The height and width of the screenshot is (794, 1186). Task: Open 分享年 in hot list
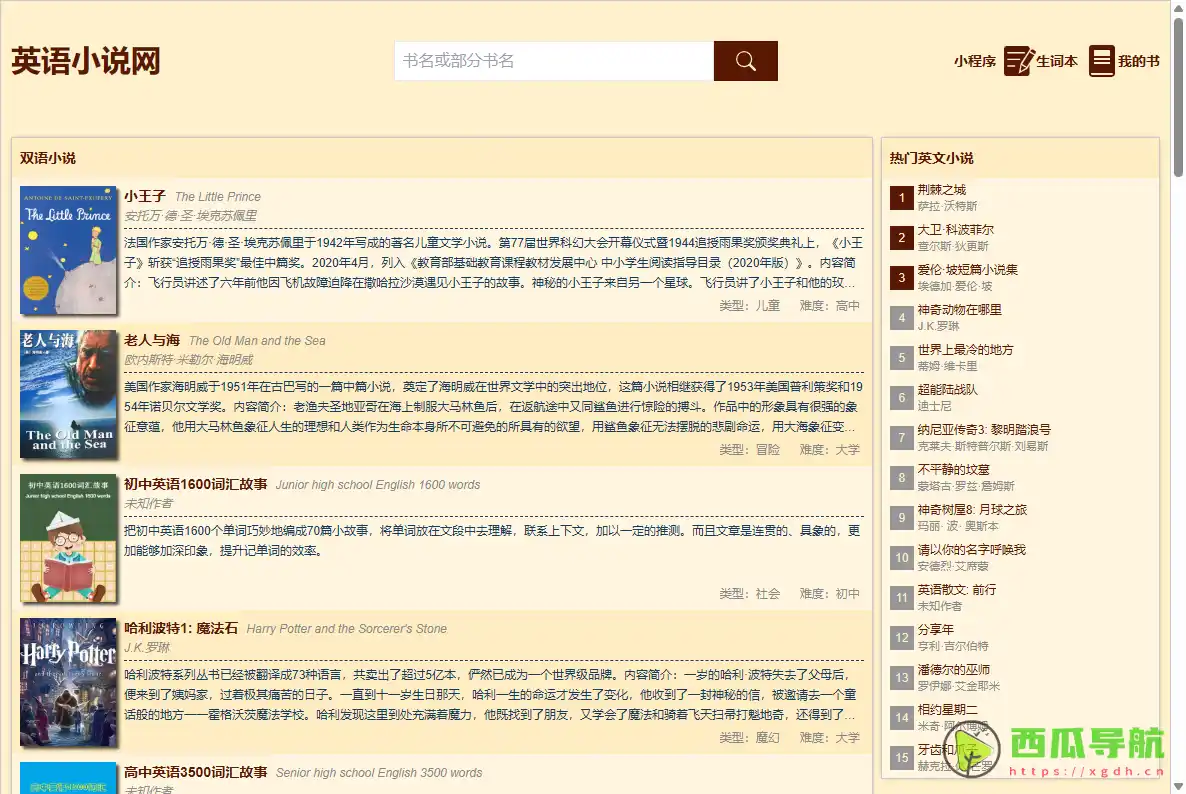pos(936,630)
